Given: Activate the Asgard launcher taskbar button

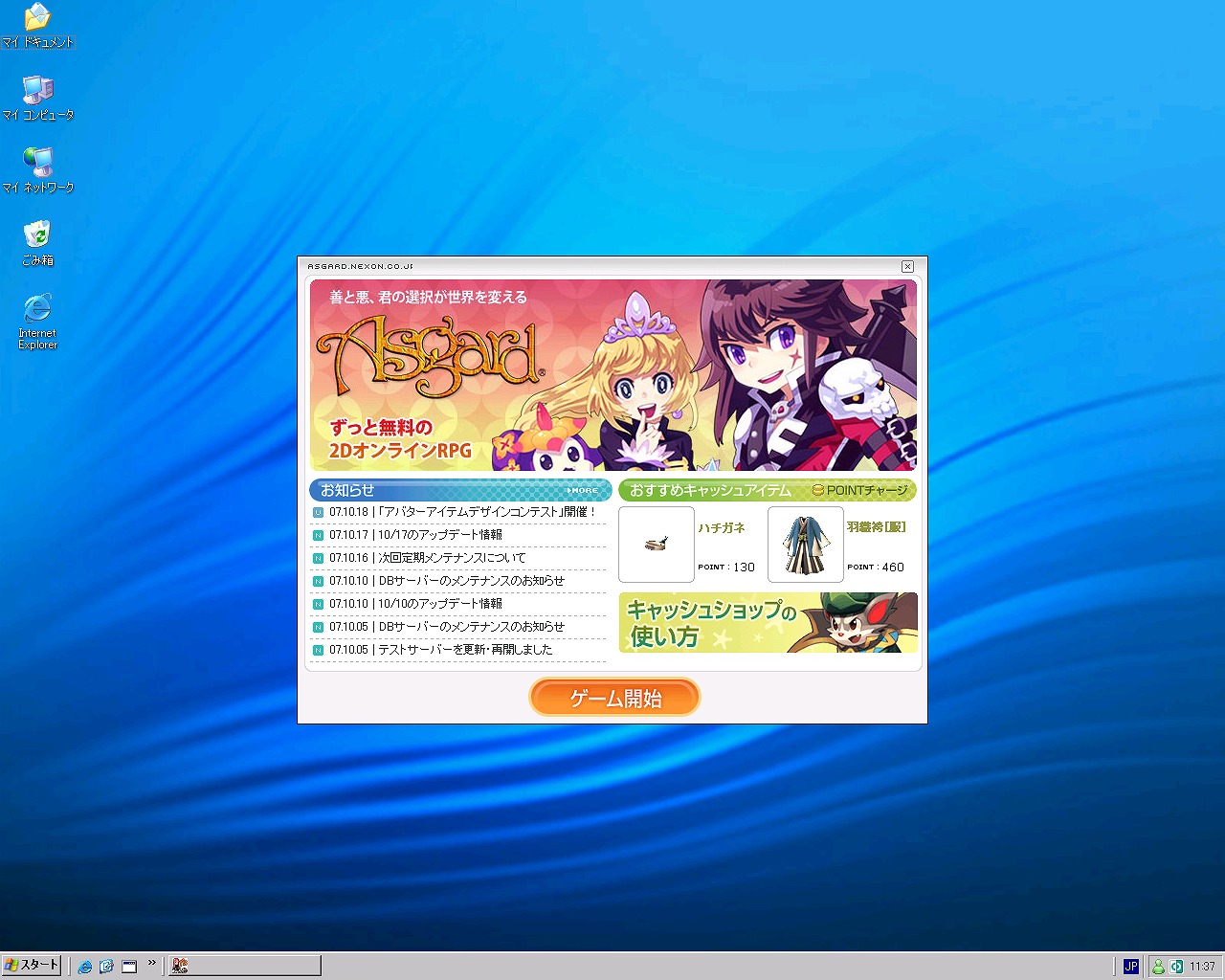Looking at the screenshot, I should pos(245,967).
